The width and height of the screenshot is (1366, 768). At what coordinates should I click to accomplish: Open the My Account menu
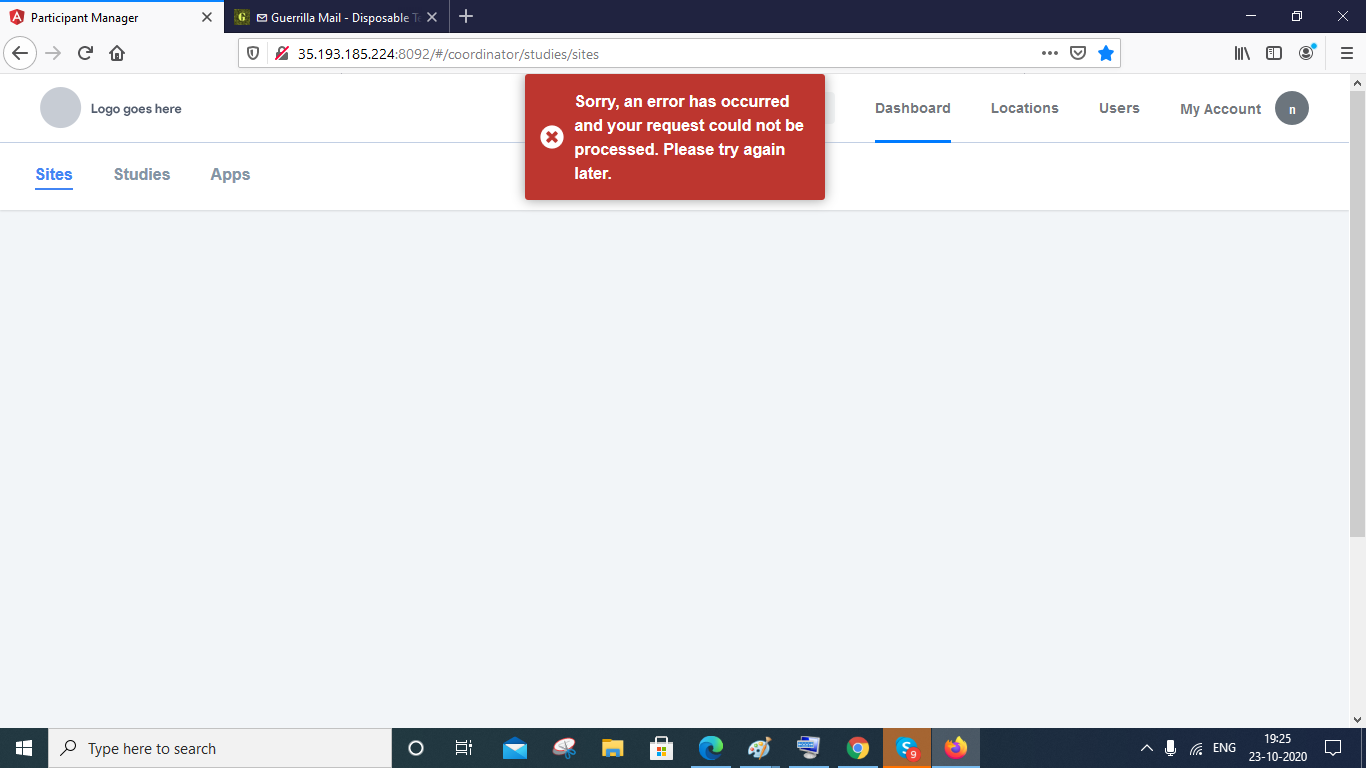[1220, 109]
